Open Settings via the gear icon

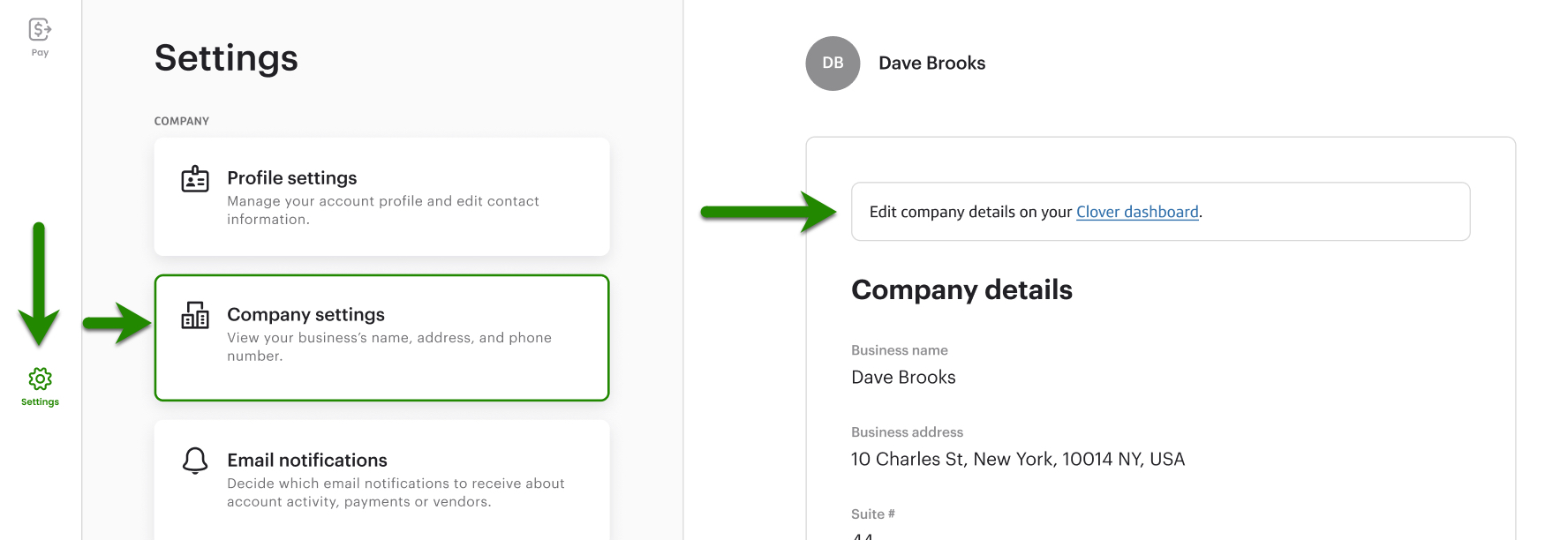coord(39,379)
